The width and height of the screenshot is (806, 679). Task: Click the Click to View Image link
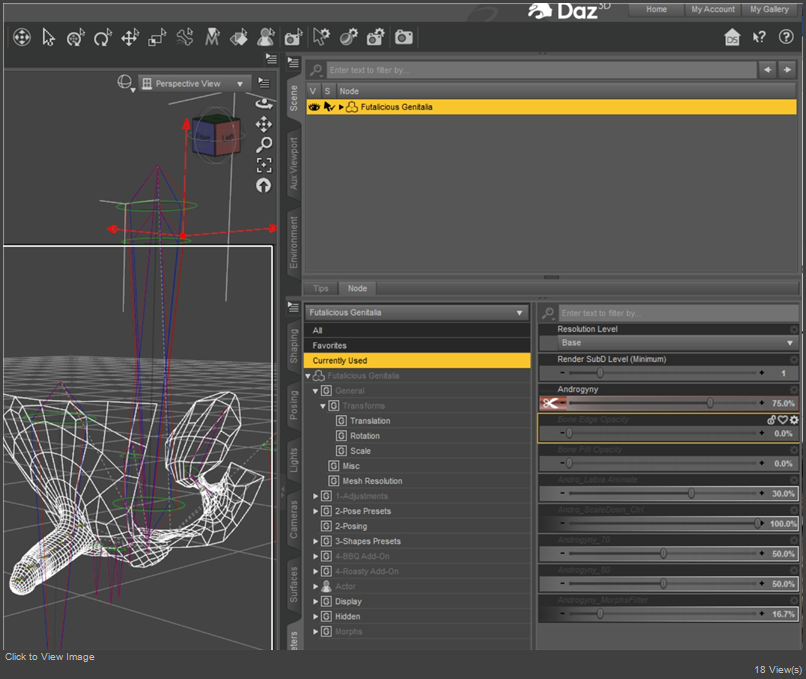50,657
